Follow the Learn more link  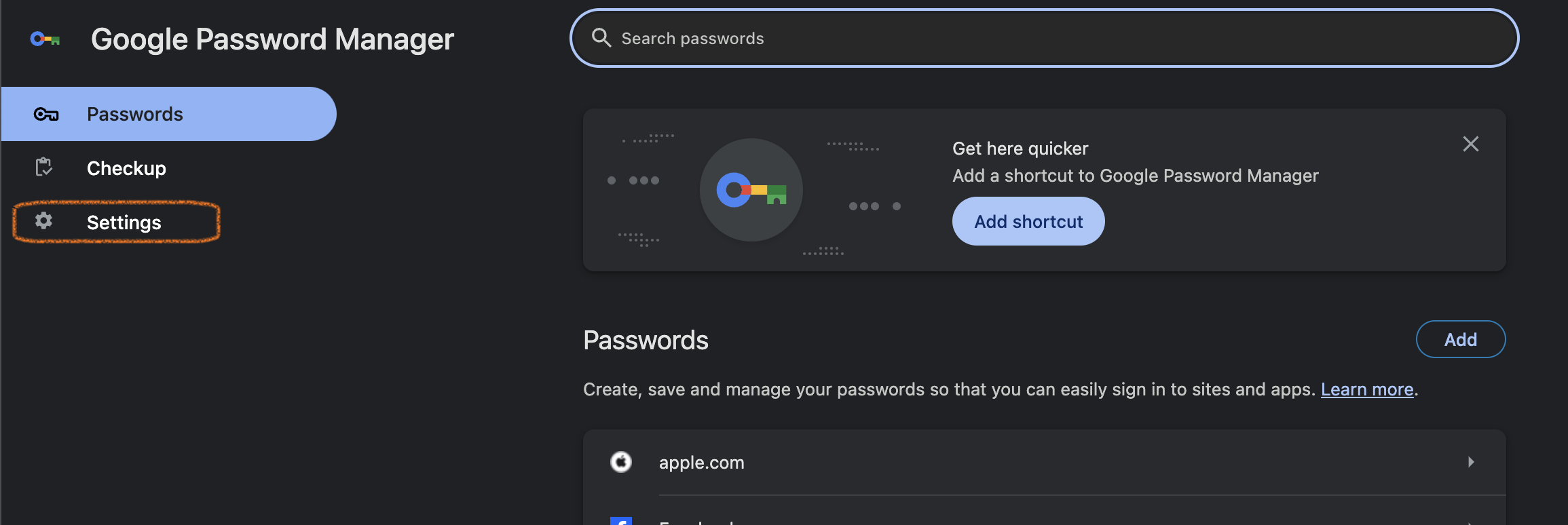click(x=1367, y=389)
